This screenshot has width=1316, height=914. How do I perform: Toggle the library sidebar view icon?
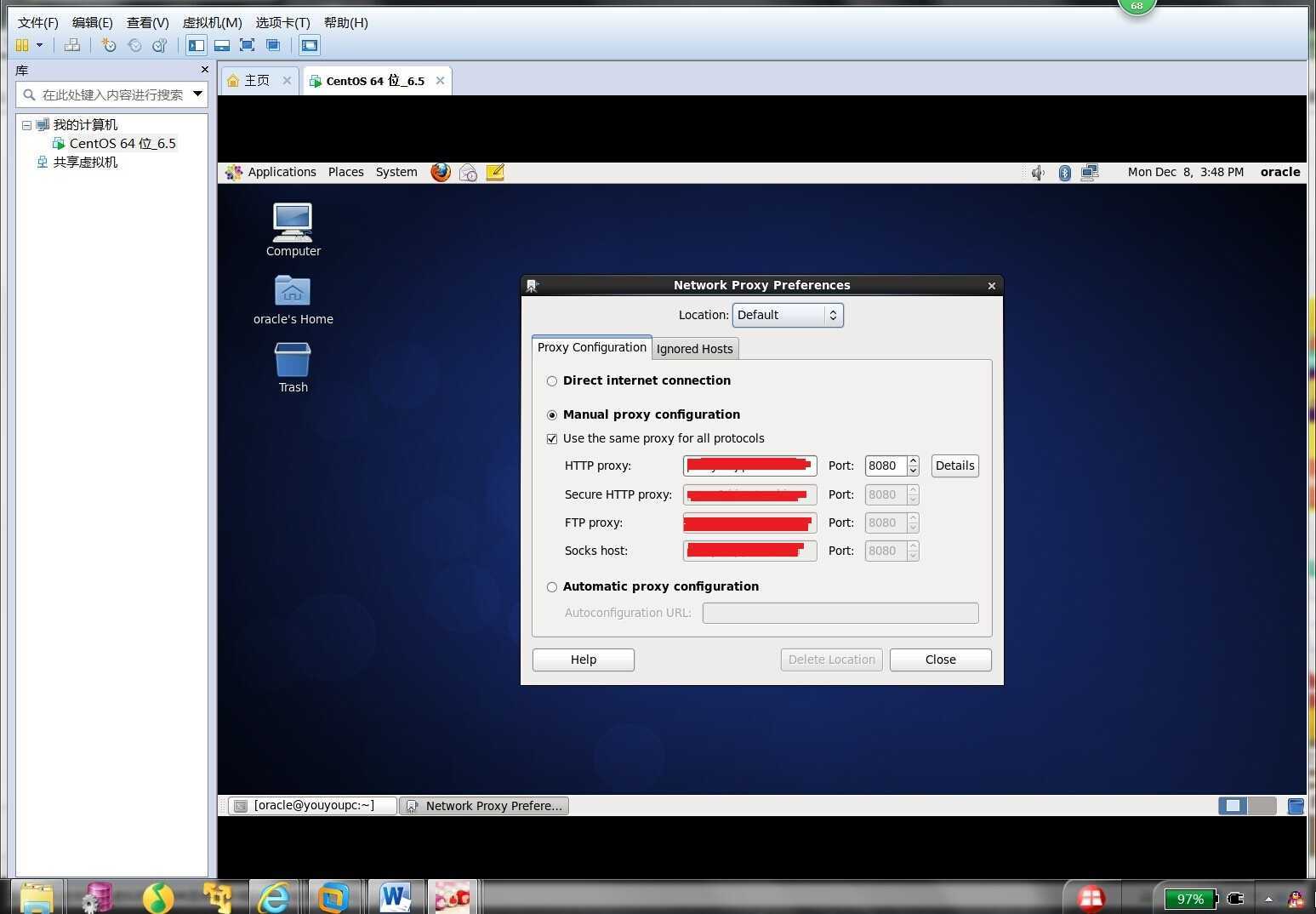tap(197, 45)
